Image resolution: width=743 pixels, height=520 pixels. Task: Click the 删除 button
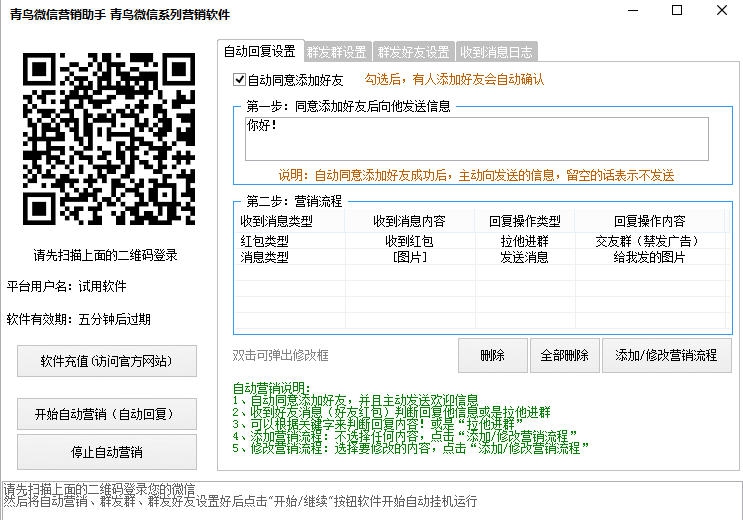[492, 355]
